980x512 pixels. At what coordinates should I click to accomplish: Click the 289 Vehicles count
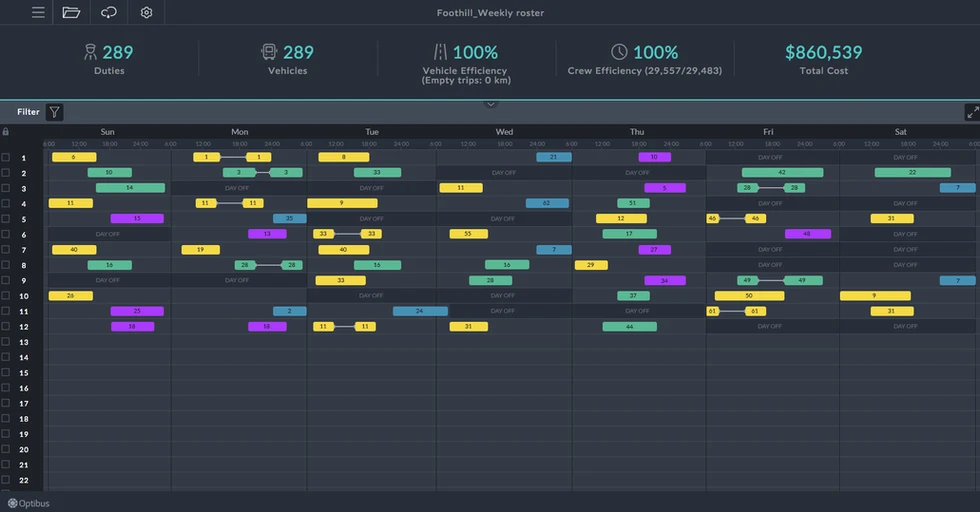pyautogui.click(x=298, y=53)
